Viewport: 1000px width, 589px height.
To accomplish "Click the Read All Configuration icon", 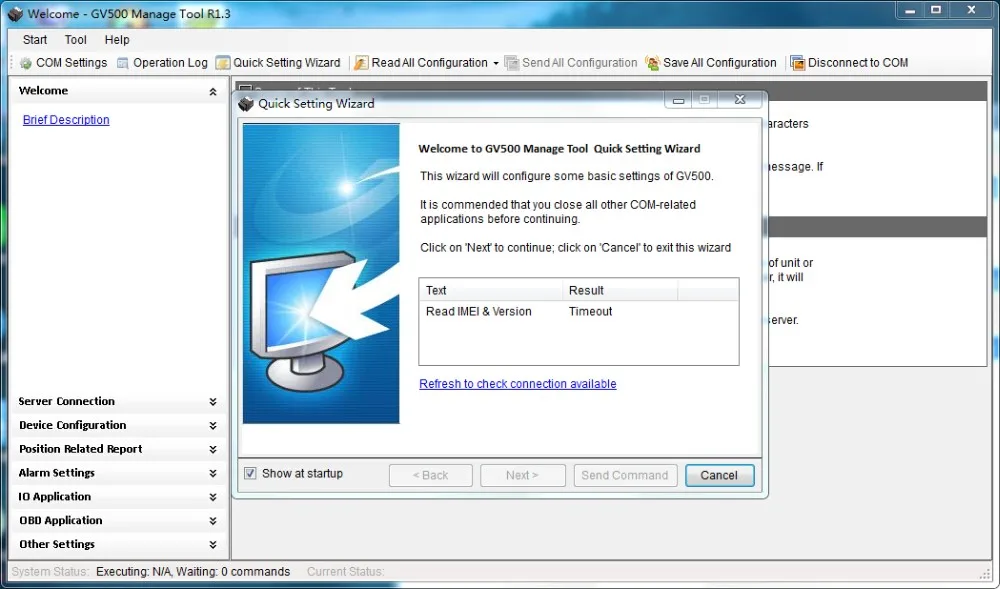I will point(361,63).
